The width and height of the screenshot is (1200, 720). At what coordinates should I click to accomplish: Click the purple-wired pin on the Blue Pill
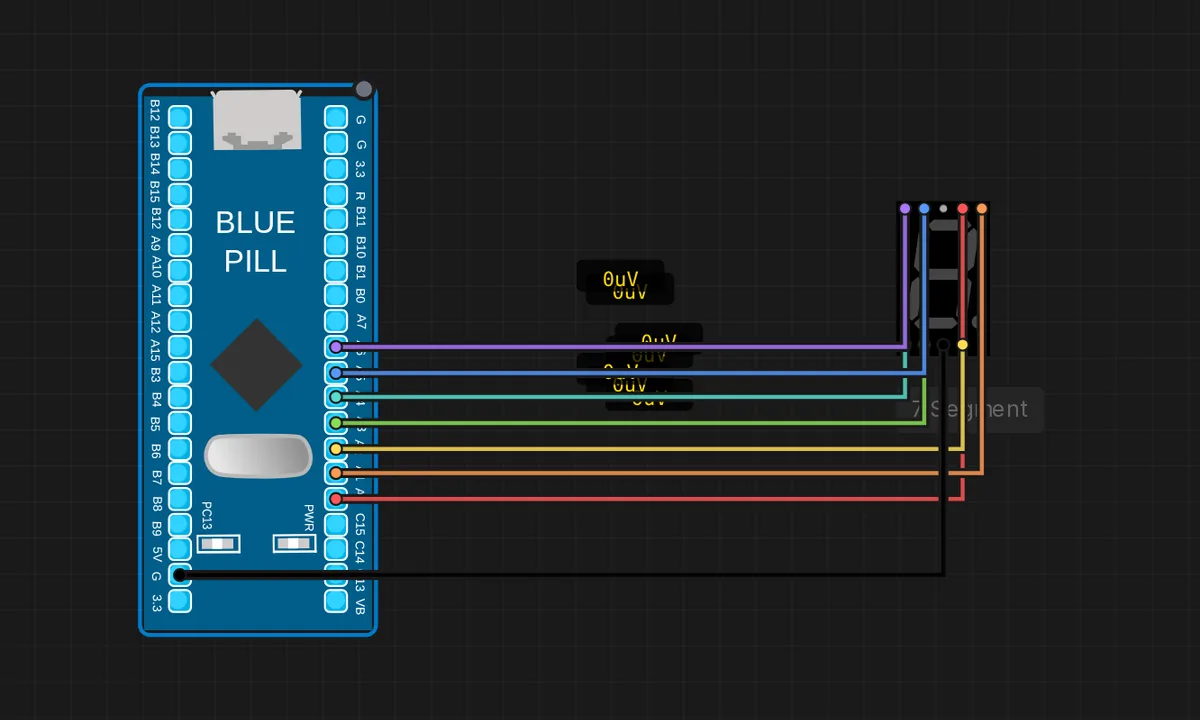(x=336, y=347)
